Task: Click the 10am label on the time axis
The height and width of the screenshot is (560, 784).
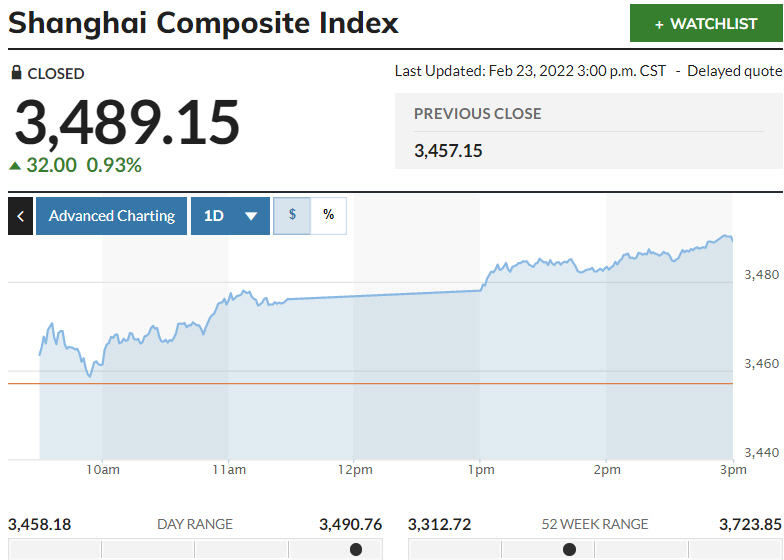Action: coord(103,470)
